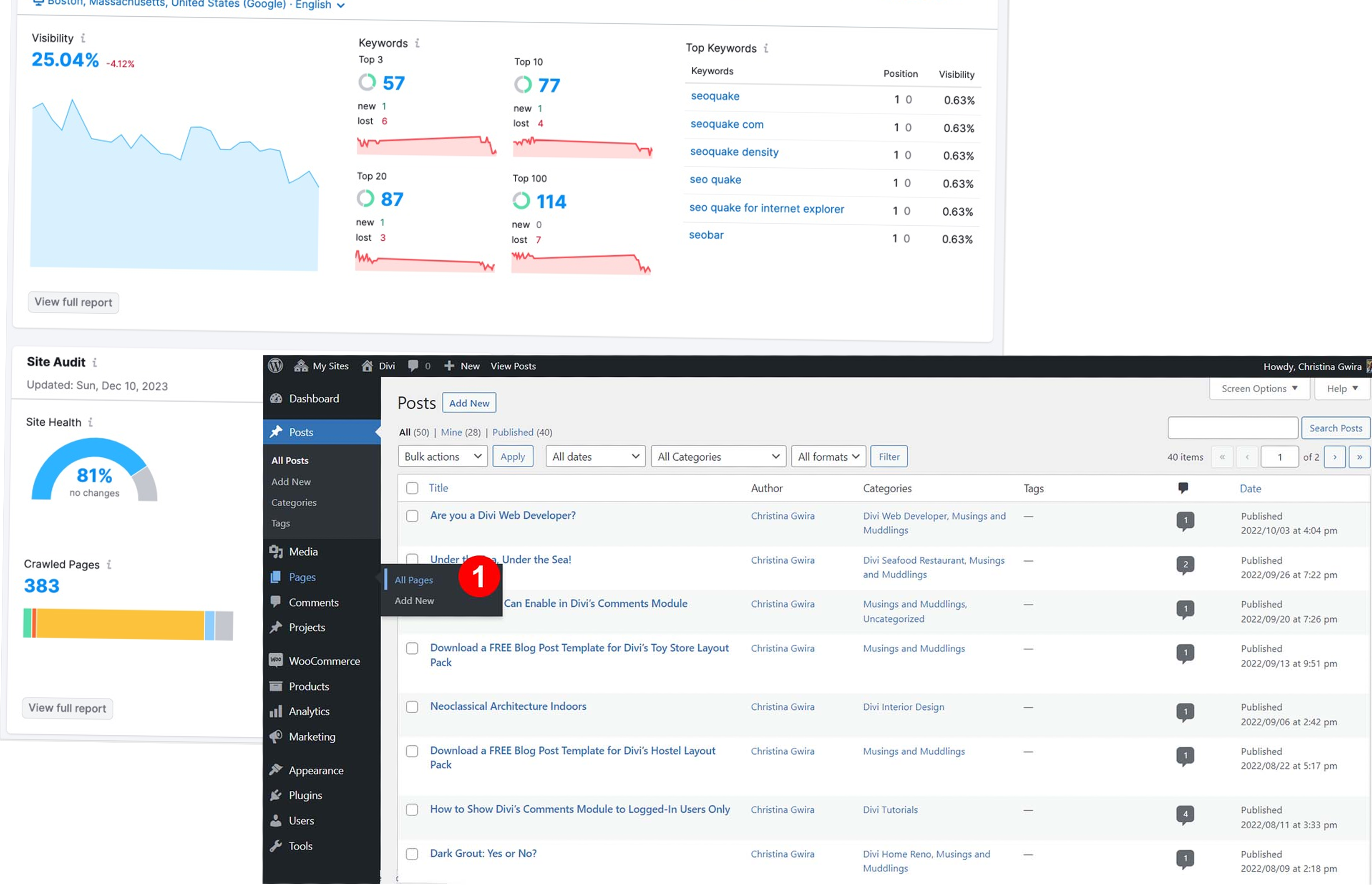Click the Users person icon
Viewport: 1372px width, 885px height.
click(x=276, y=821)
